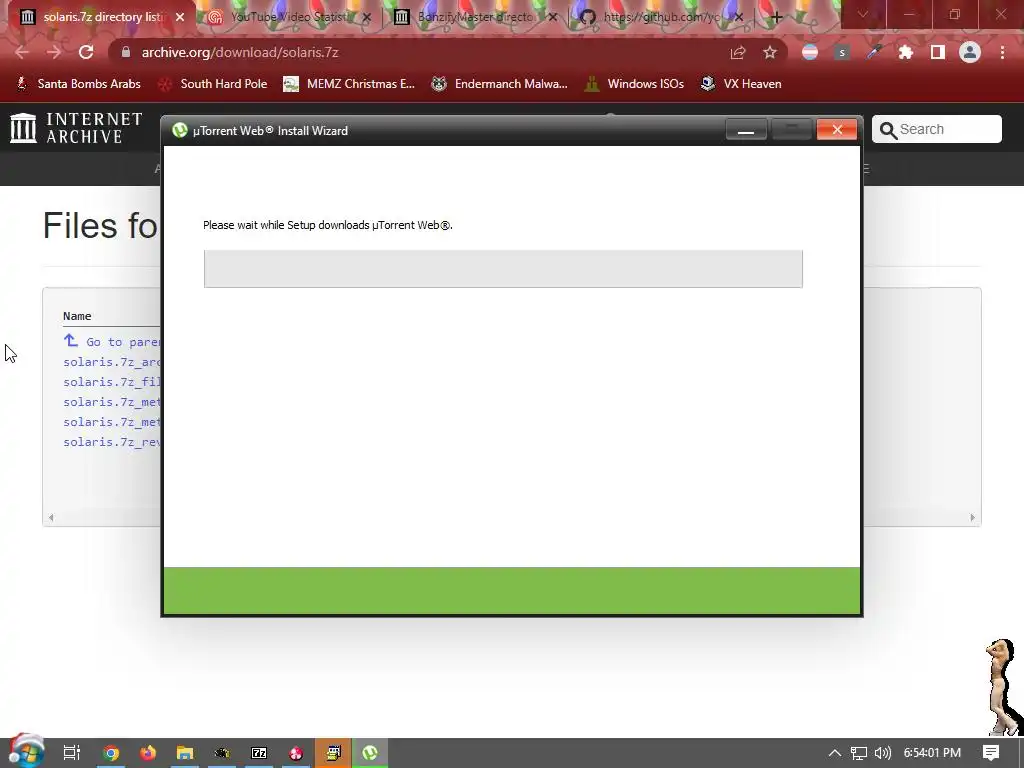The width and height of the screenshot is (1024, 768).
Task: Open a new browser tab
Action: click(x=776, y=17)
